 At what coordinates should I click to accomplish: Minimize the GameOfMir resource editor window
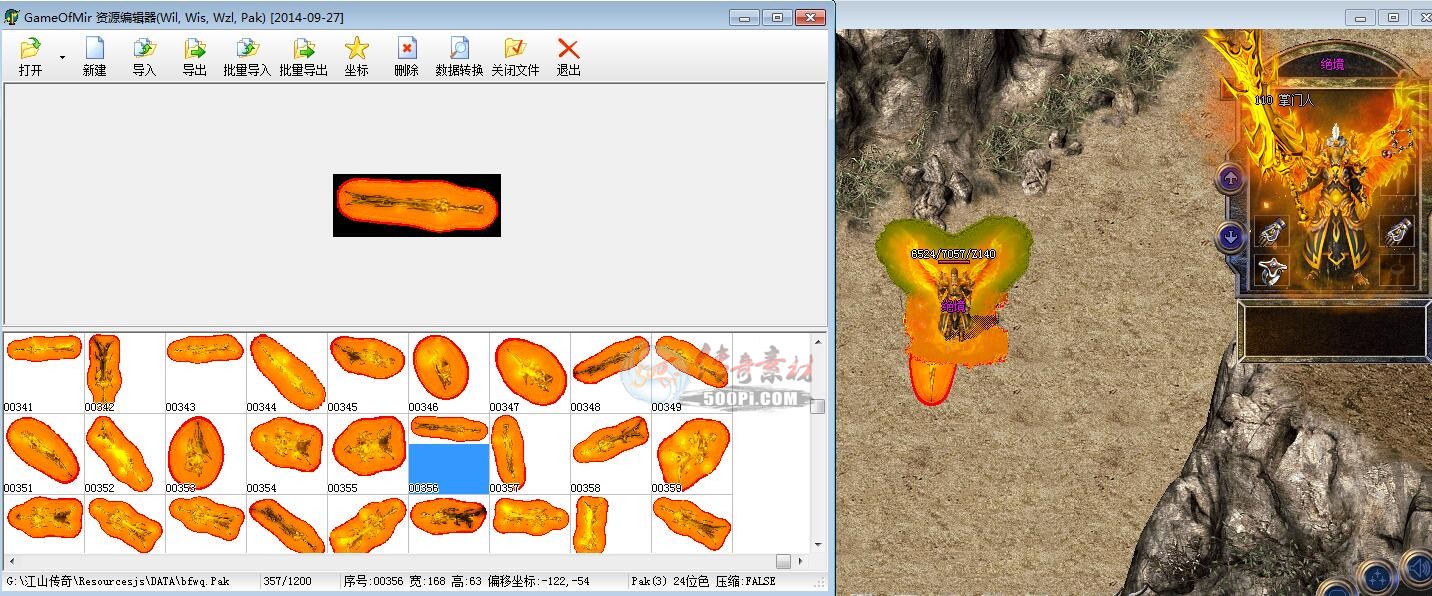click(x=744, y=17)
